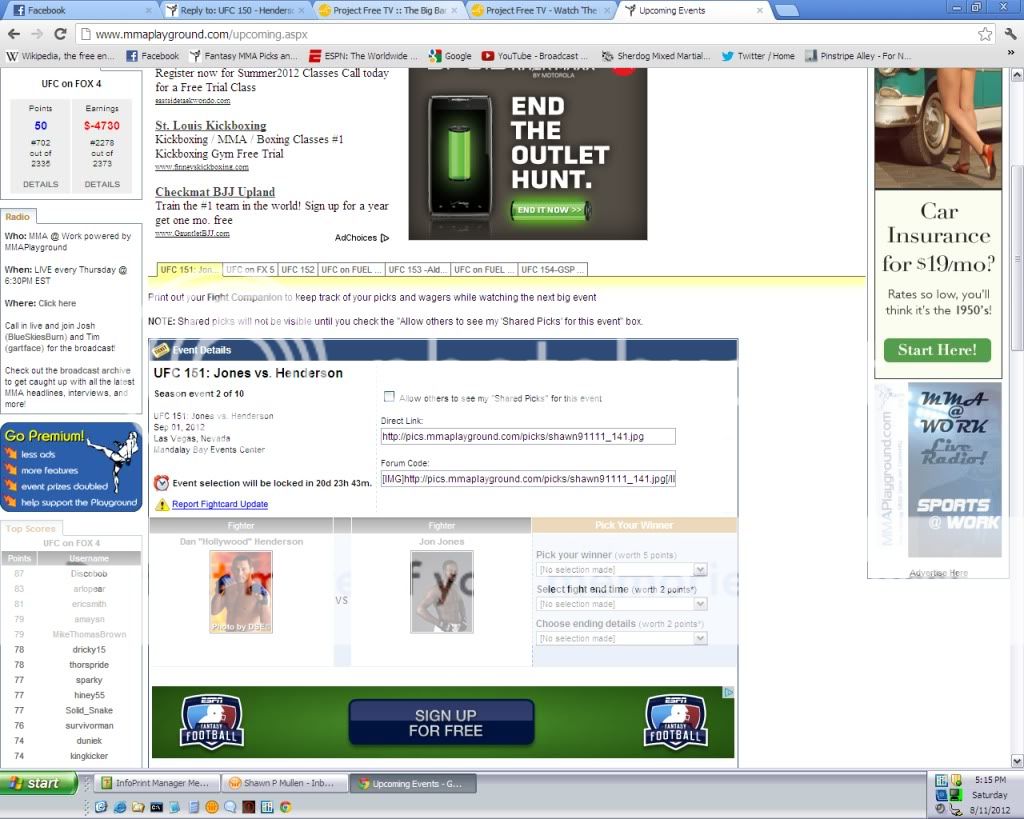Click the AdChoices icon
This screenshot has width=1024, height=819.
point(385,238)
